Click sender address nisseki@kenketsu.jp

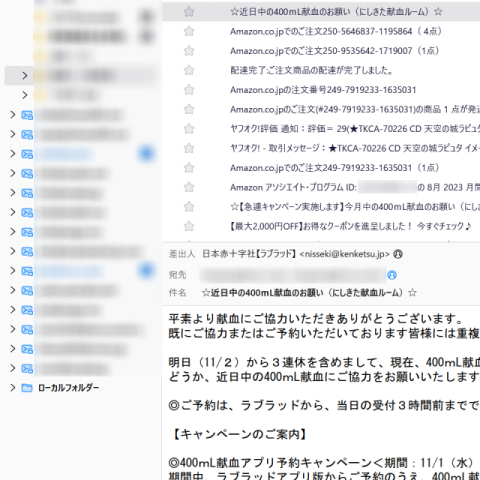click(x=344, y=254)
